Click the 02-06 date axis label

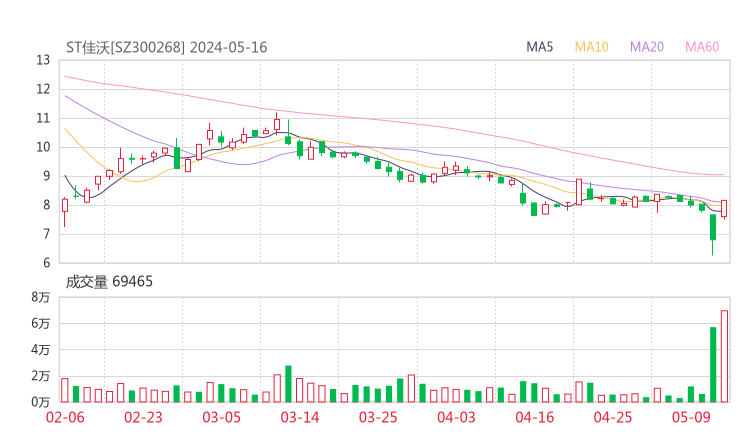[x=65, y=417]
